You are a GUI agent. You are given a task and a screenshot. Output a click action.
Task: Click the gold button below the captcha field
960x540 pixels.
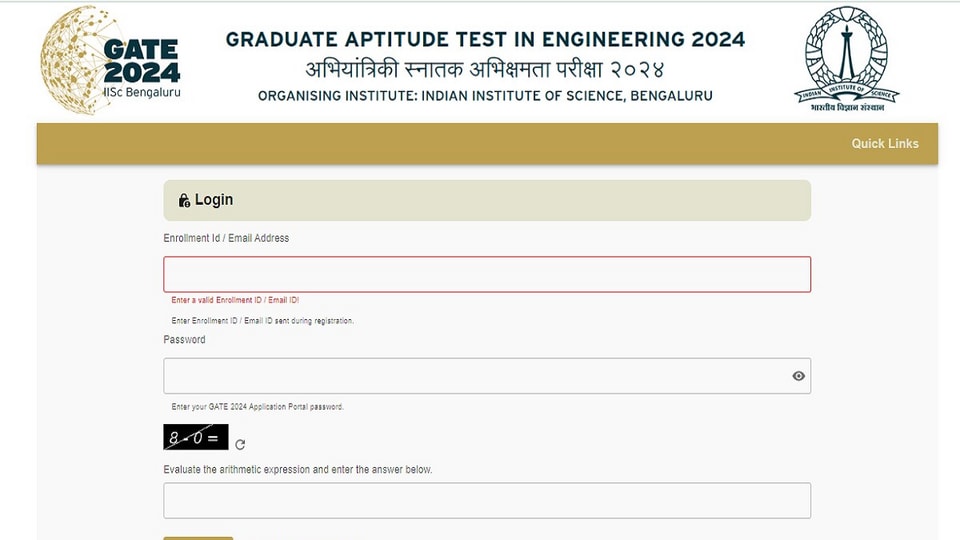(198, 538)
